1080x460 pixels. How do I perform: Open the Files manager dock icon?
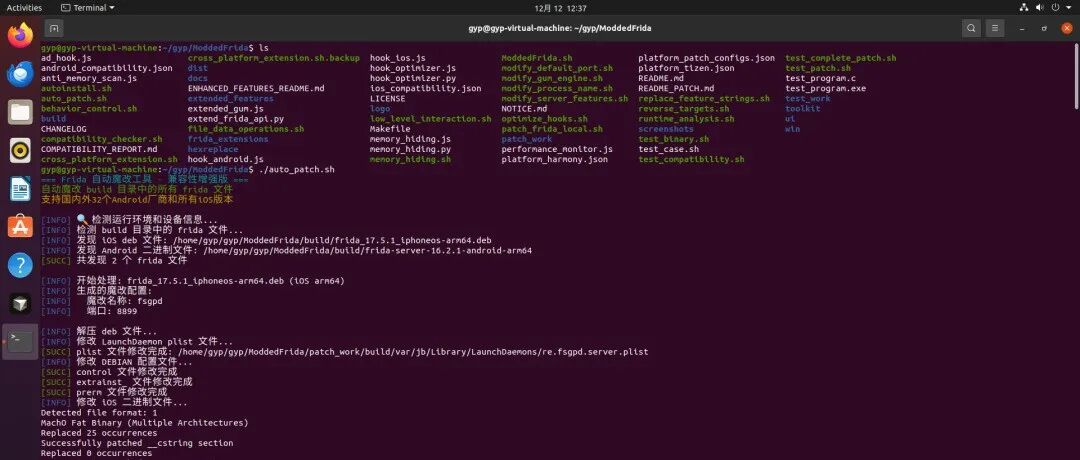pos(20,112)
